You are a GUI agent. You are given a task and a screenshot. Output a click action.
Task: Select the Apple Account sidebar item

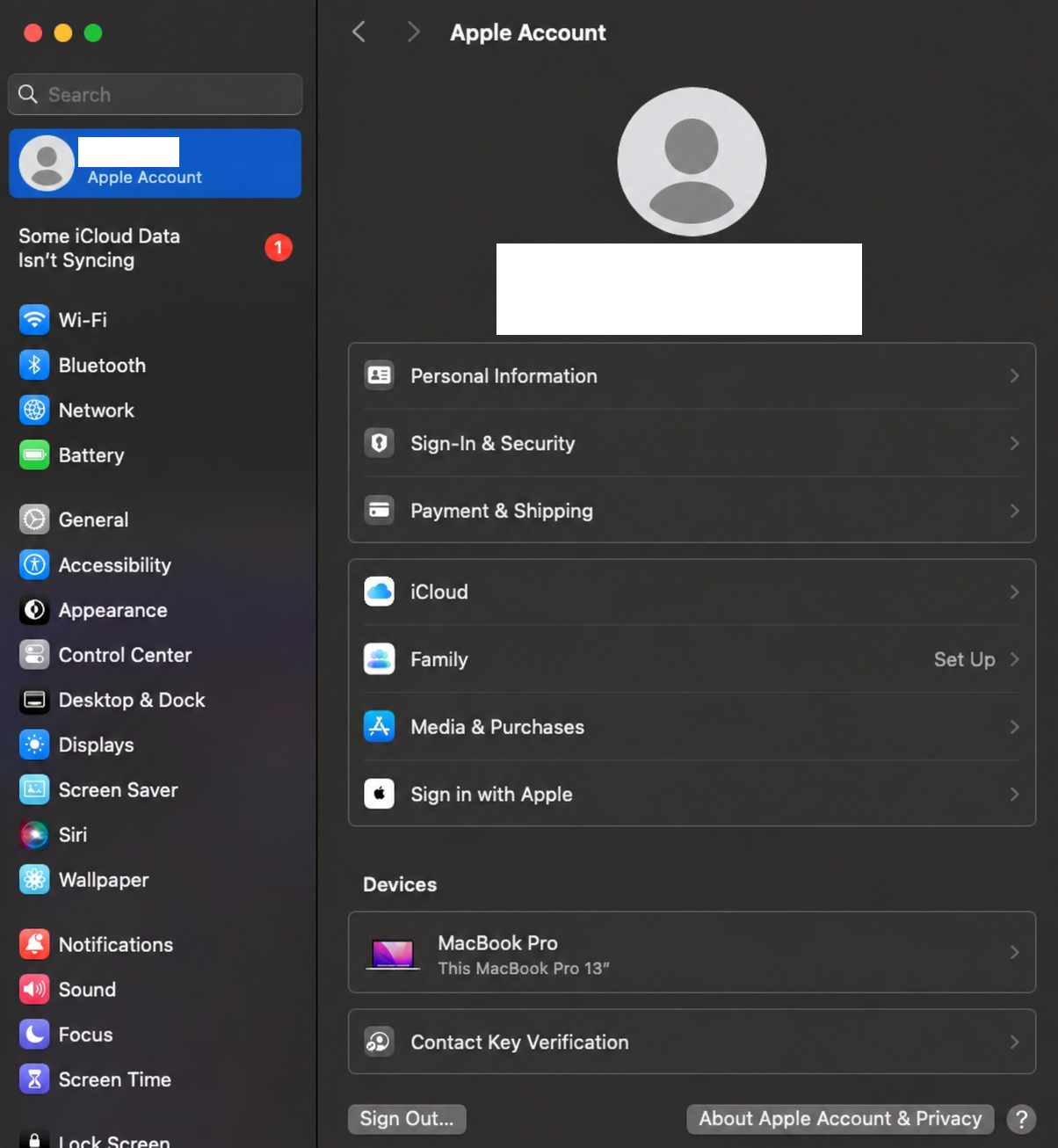coord(155,163)
